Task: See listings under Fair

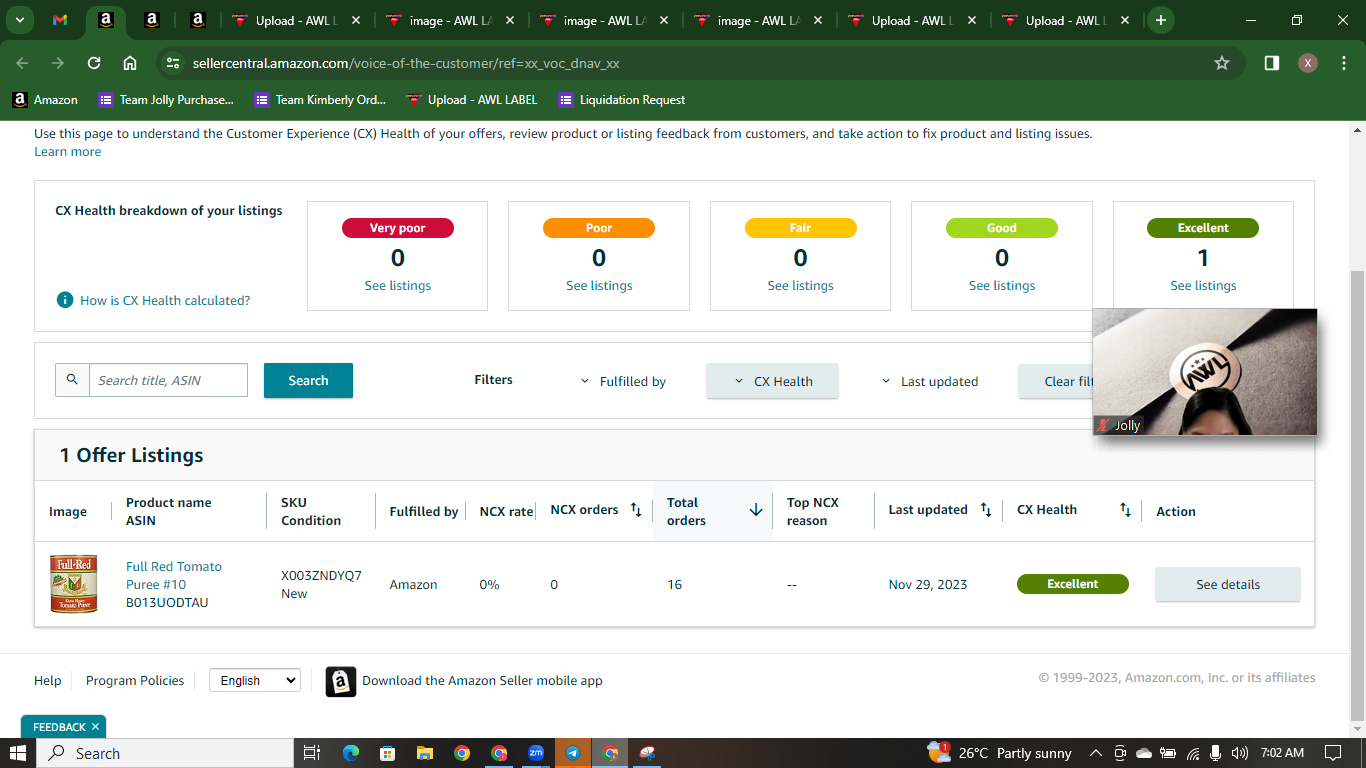Action: 801,285
